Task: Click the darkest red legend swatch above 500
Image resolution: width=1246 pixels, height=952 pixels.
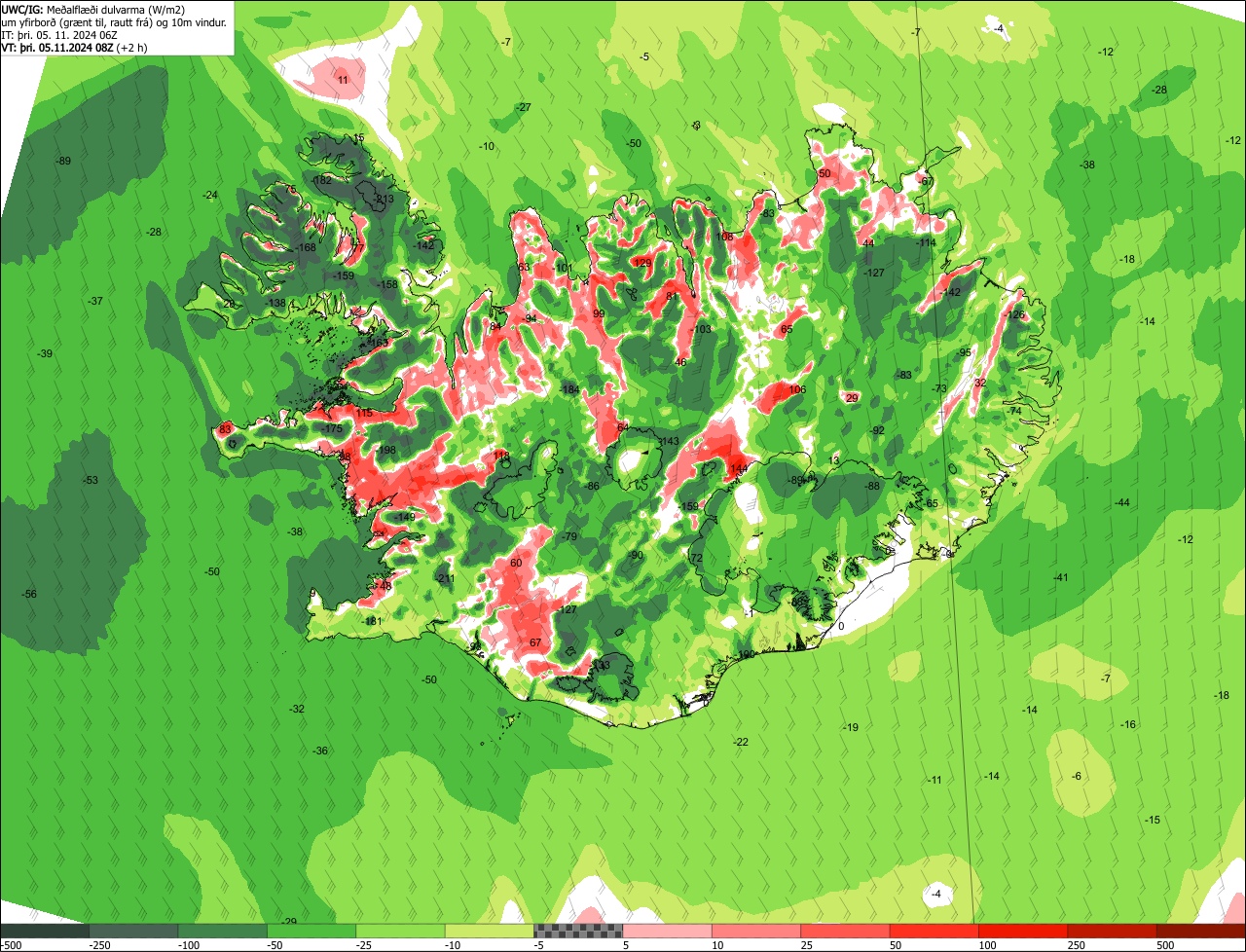Action: (1201, 931)
